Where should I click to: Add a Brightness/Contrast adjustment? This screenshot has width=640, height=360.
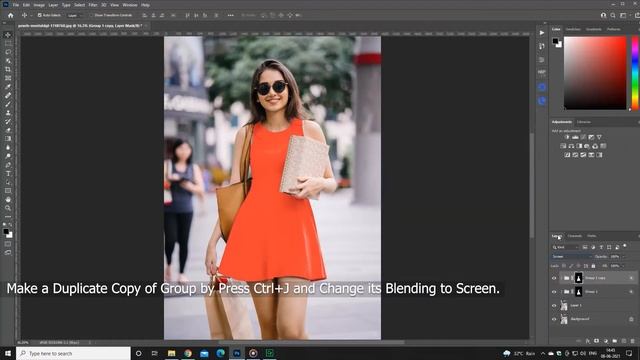point(567,137)
